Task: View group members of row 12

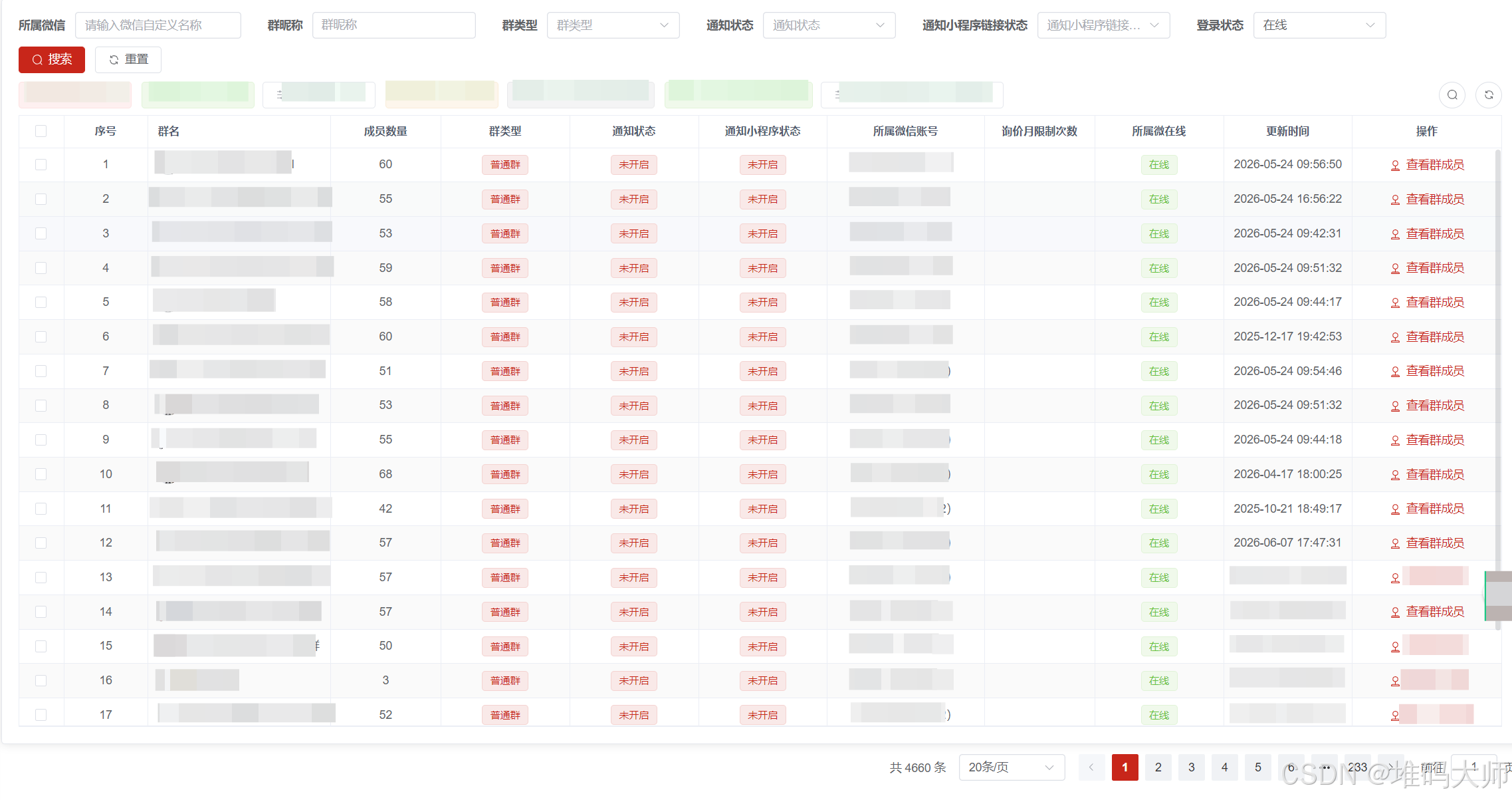Action: pos(1428,543)
